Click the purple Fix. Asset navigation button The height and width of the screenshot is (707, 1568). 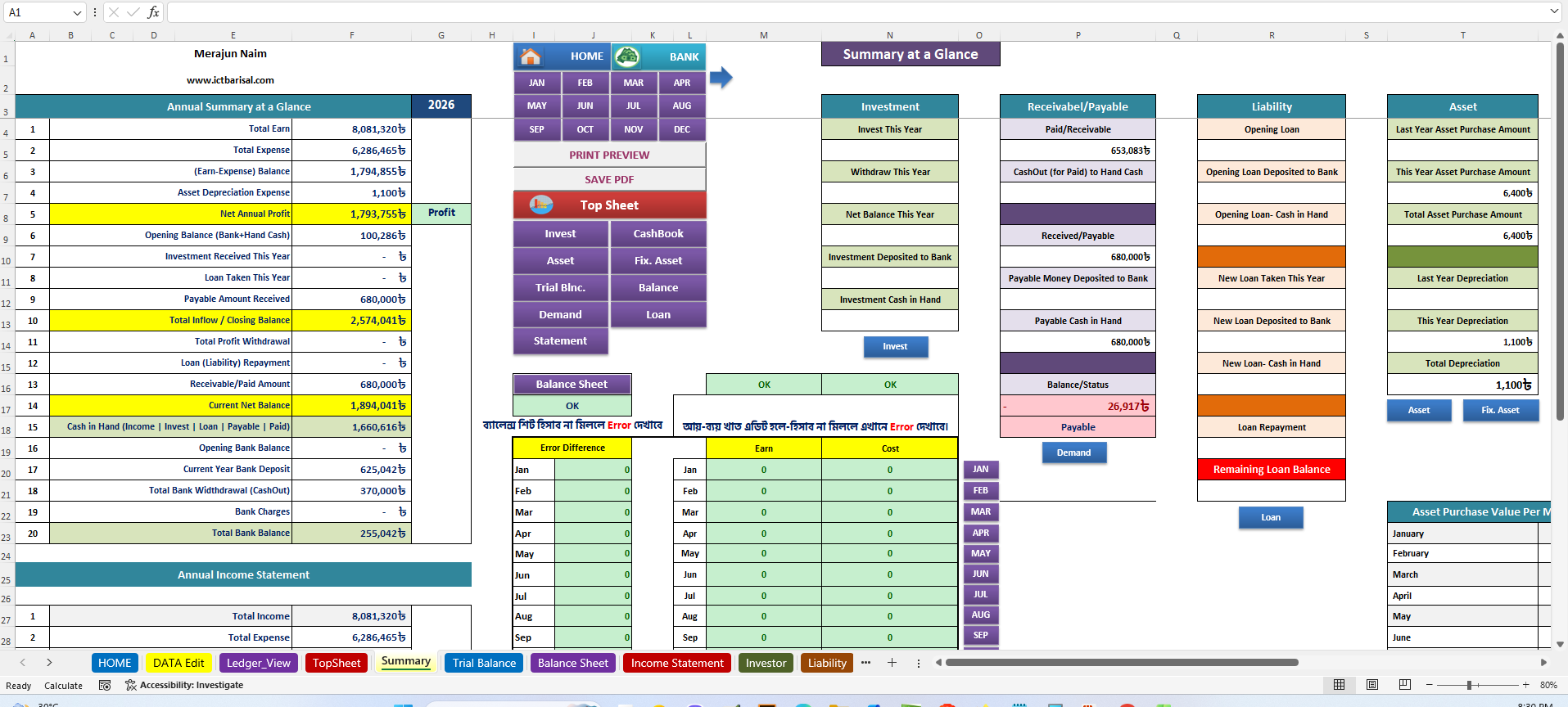pos(658,260)
